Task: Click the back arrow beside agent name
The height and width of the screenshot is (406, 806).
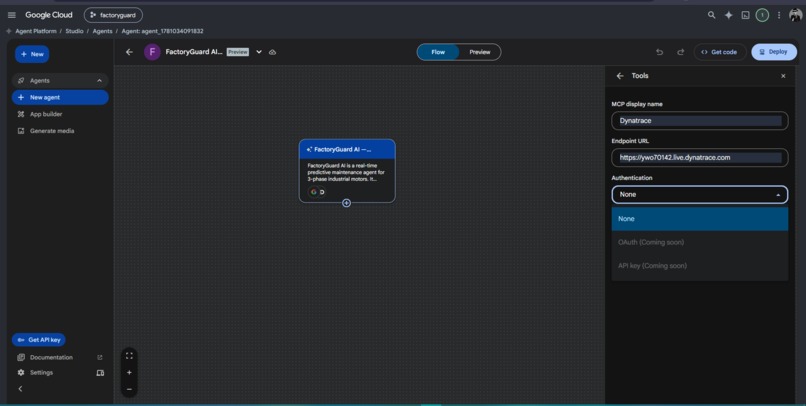Action: [130, 52]
